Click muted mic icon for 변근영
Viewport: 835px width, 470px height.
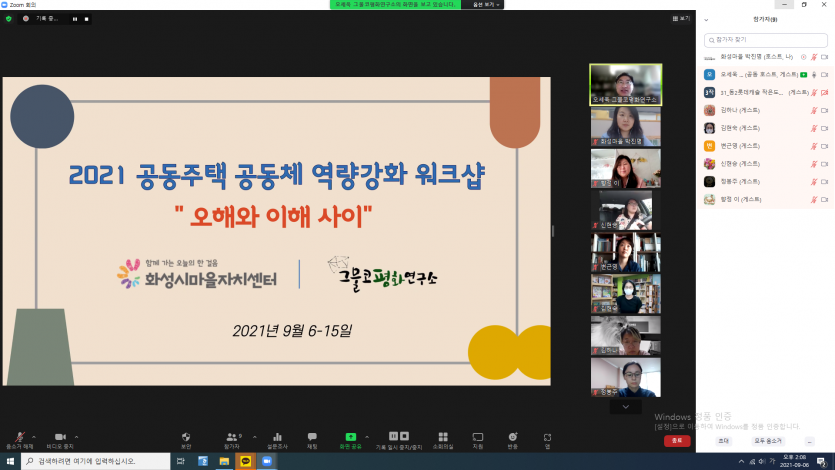coord(814,146)
